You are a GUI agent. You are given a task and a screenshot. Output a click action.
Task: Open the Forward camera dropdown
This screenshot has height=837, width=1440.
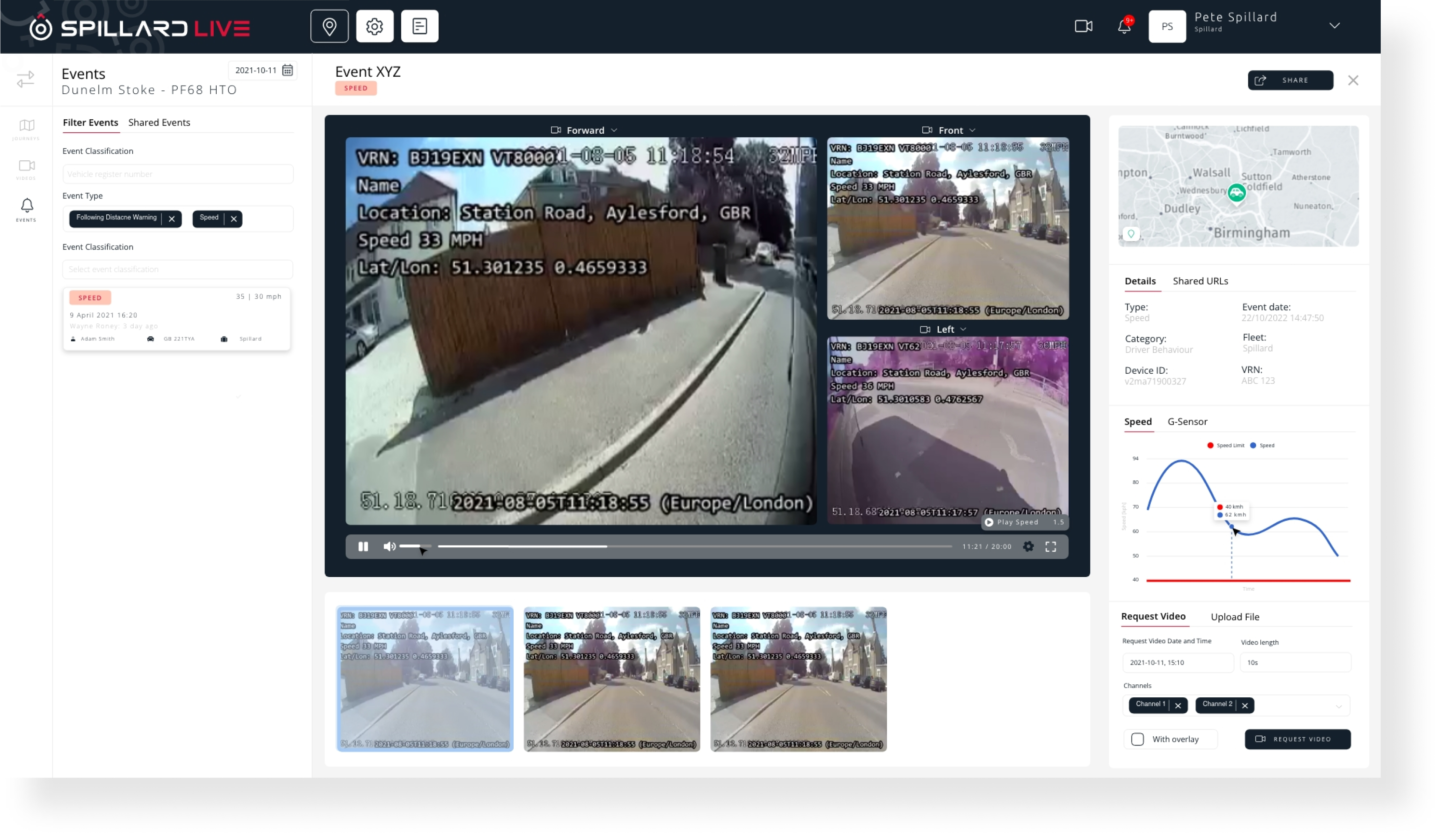(x=585, y=130)
